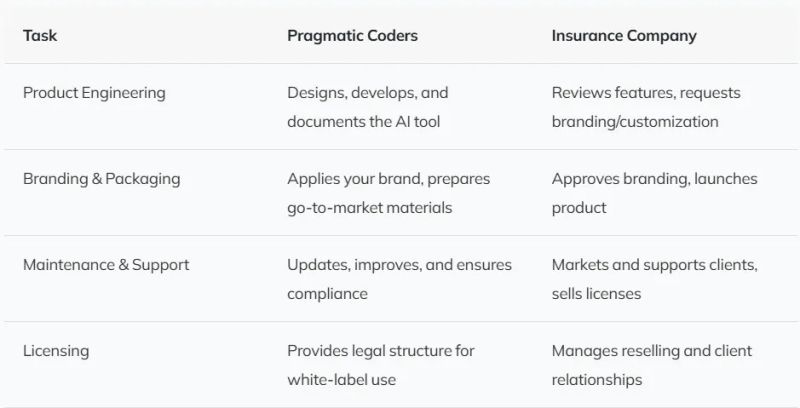Click "Approves branding, launches product" cell
Screen dimensions: 800x408
pyautogui.click(x=654, y=193)
